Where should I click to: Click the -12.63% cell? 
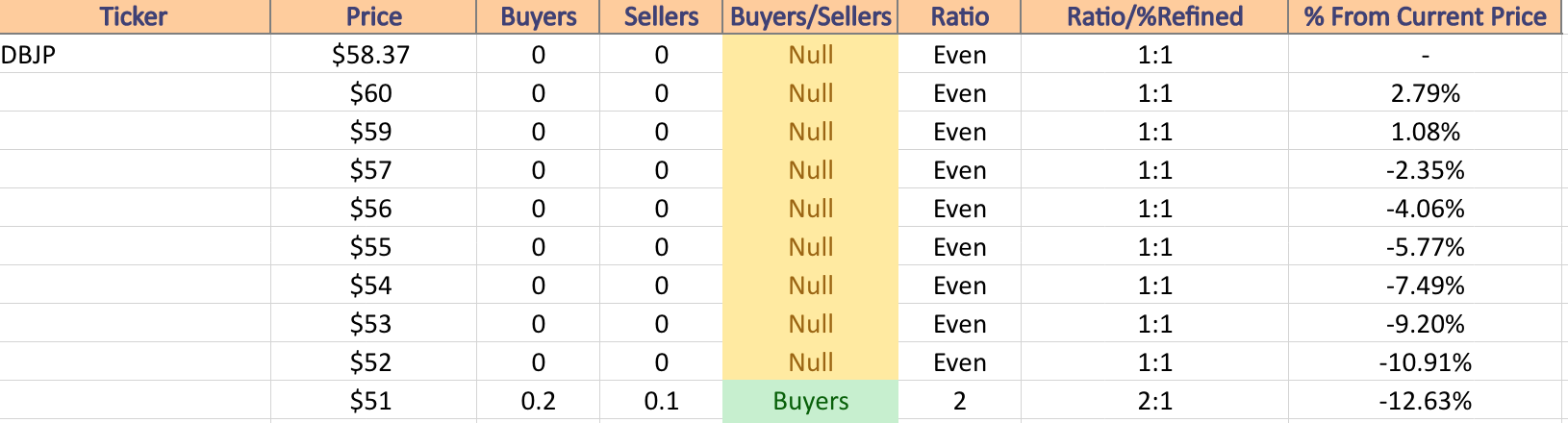tap(1425, 401)
